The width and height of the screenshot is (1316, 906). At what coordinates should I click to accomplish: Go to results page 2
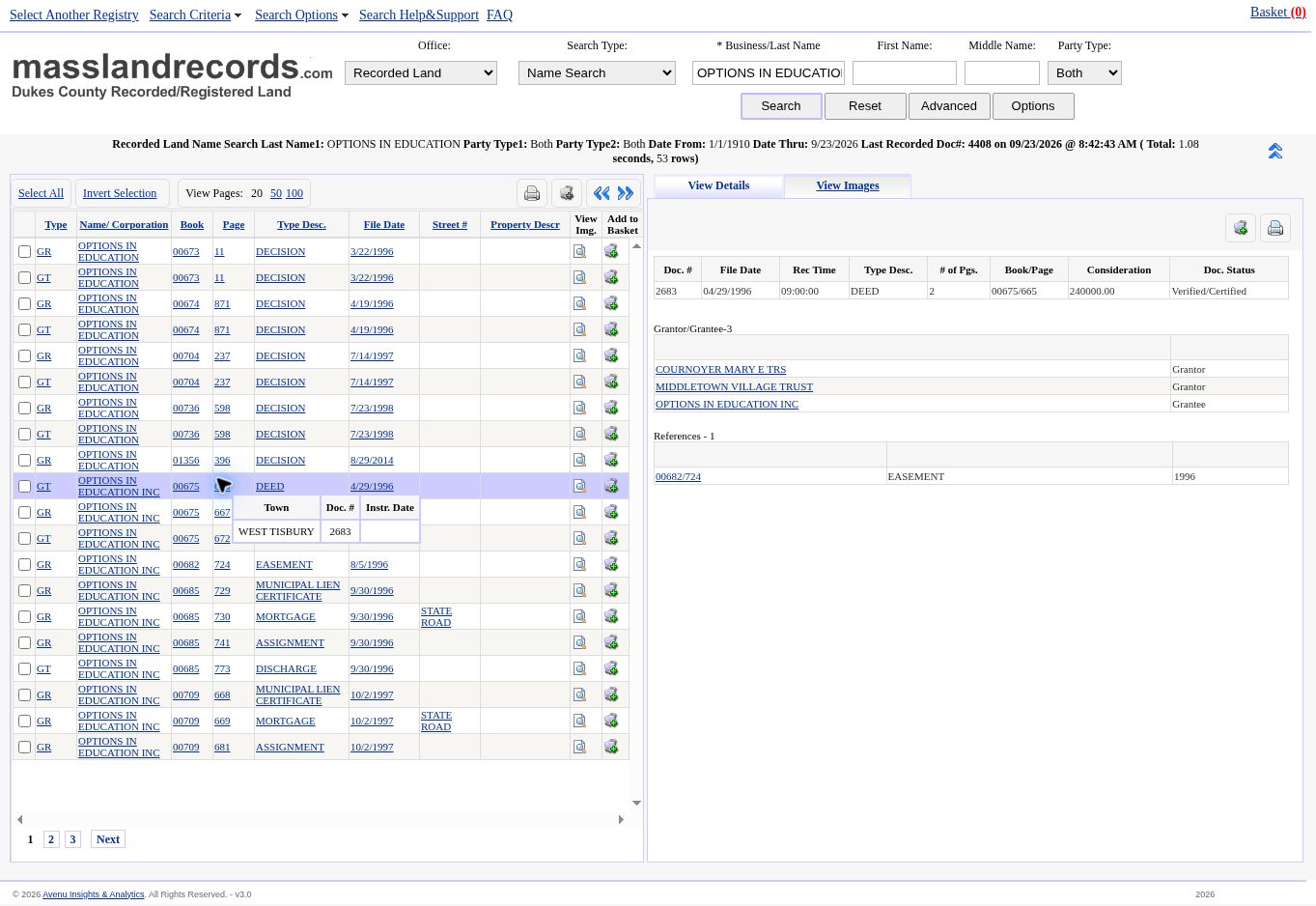click(51, 839)
